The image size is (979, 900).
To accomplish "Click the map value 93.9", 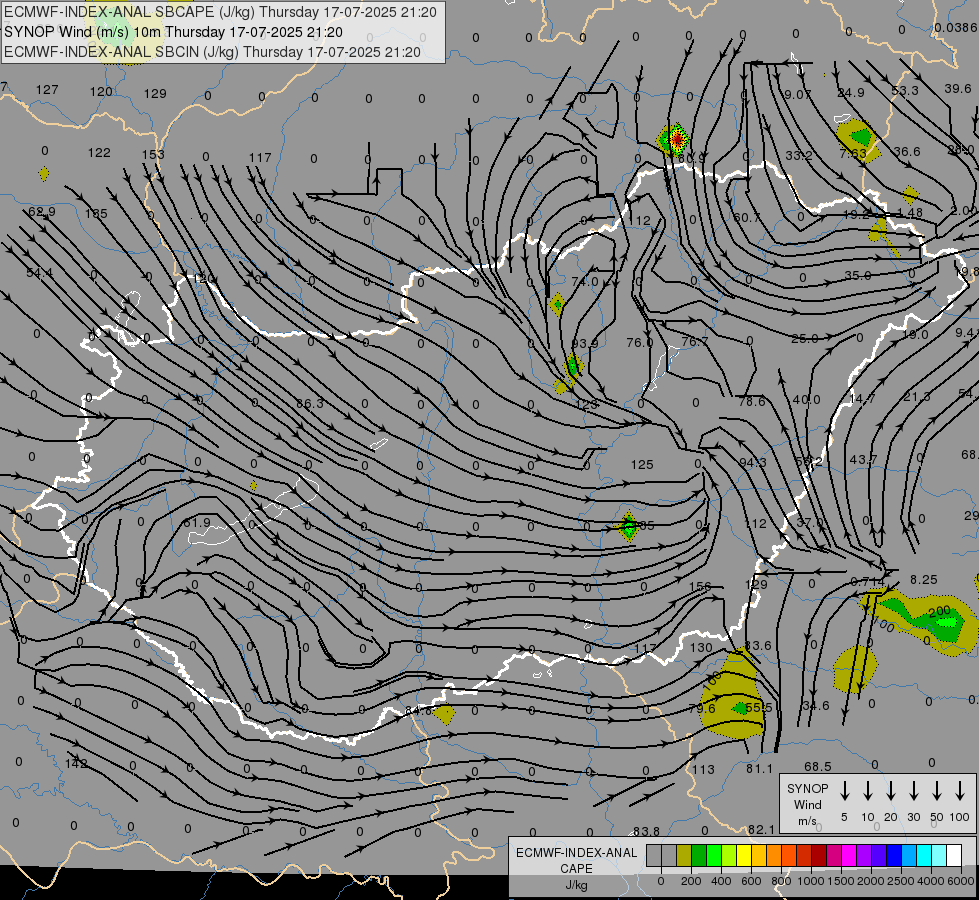I will (585, 344).
